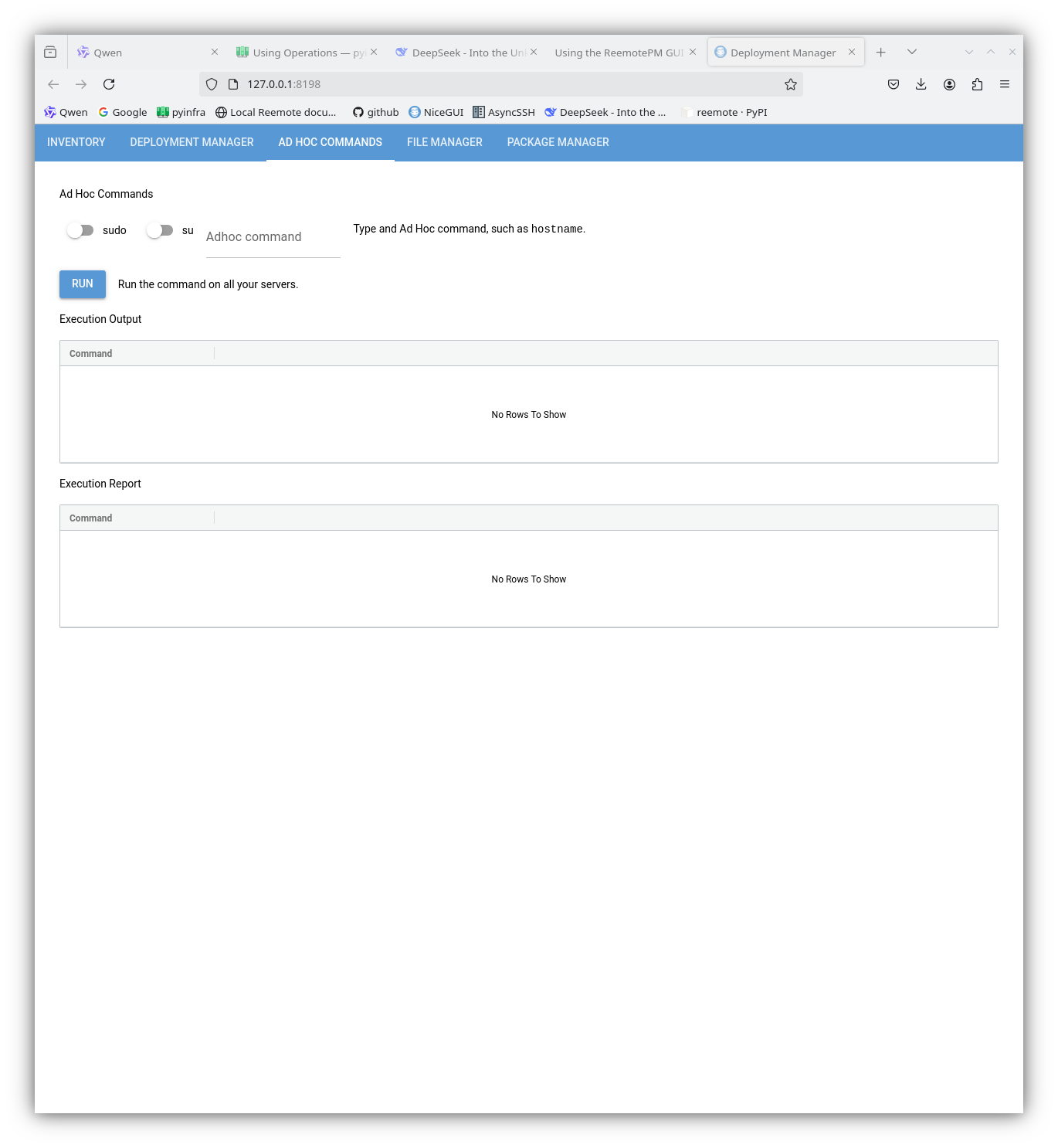The height and width of the screenshot is (1148, 1058).
Task: Open the github bookmark link
Action: pos(375,112)
